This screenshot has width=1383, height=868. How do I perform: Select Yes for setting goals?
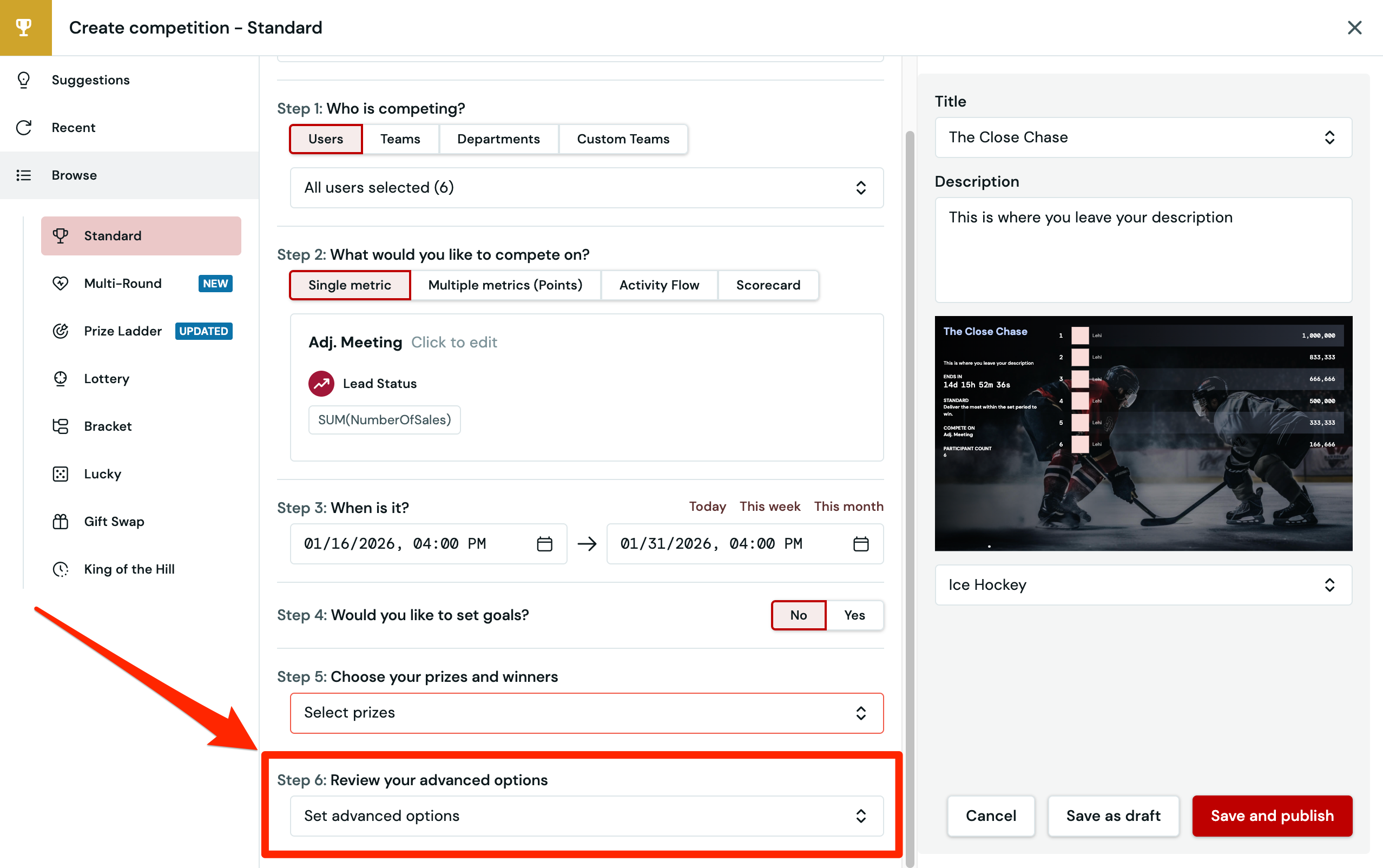coord(854,615)
